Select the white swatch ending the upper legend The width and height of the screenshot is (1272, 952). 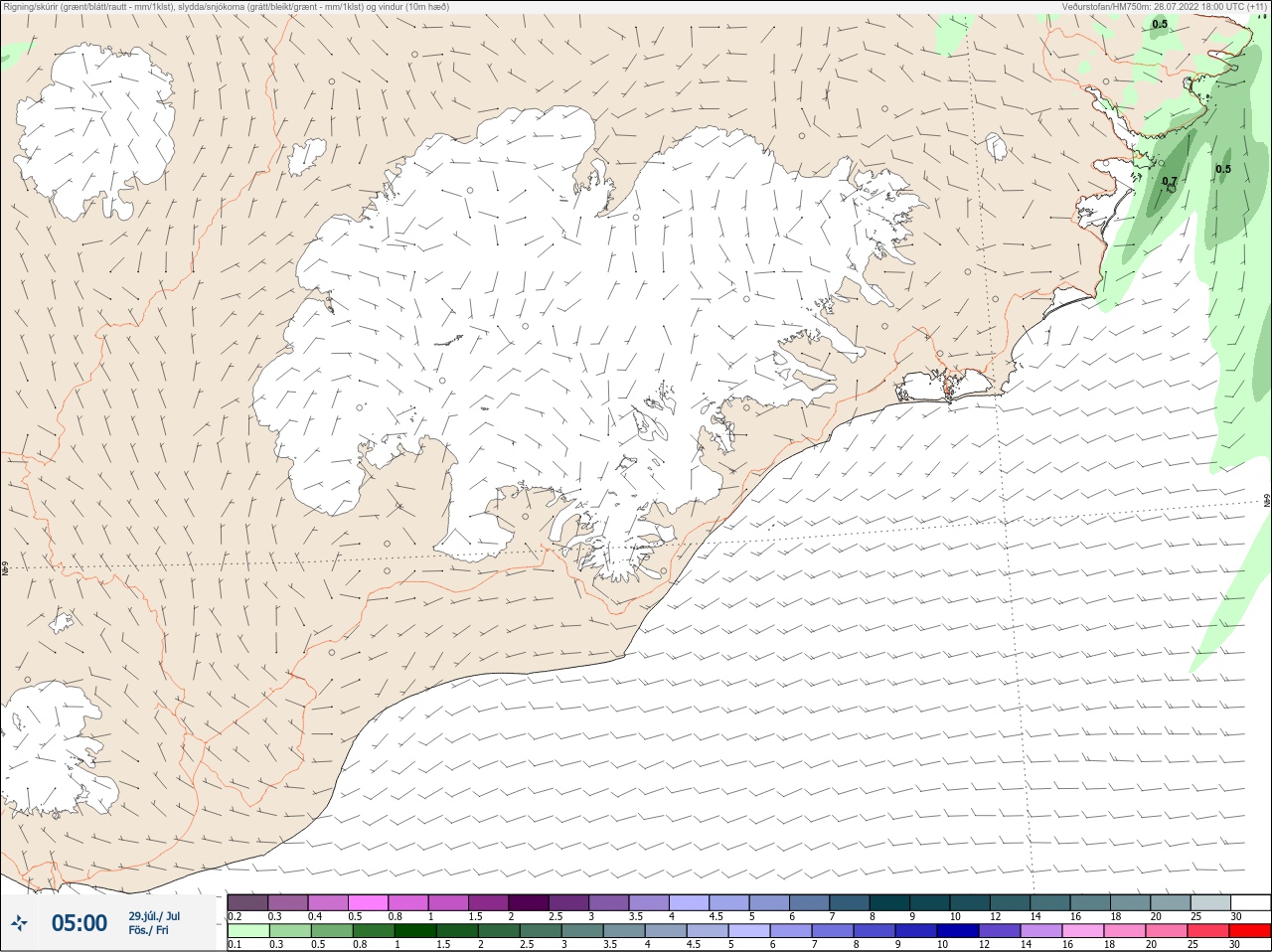pyautogui.click(x=1250, y=902)
